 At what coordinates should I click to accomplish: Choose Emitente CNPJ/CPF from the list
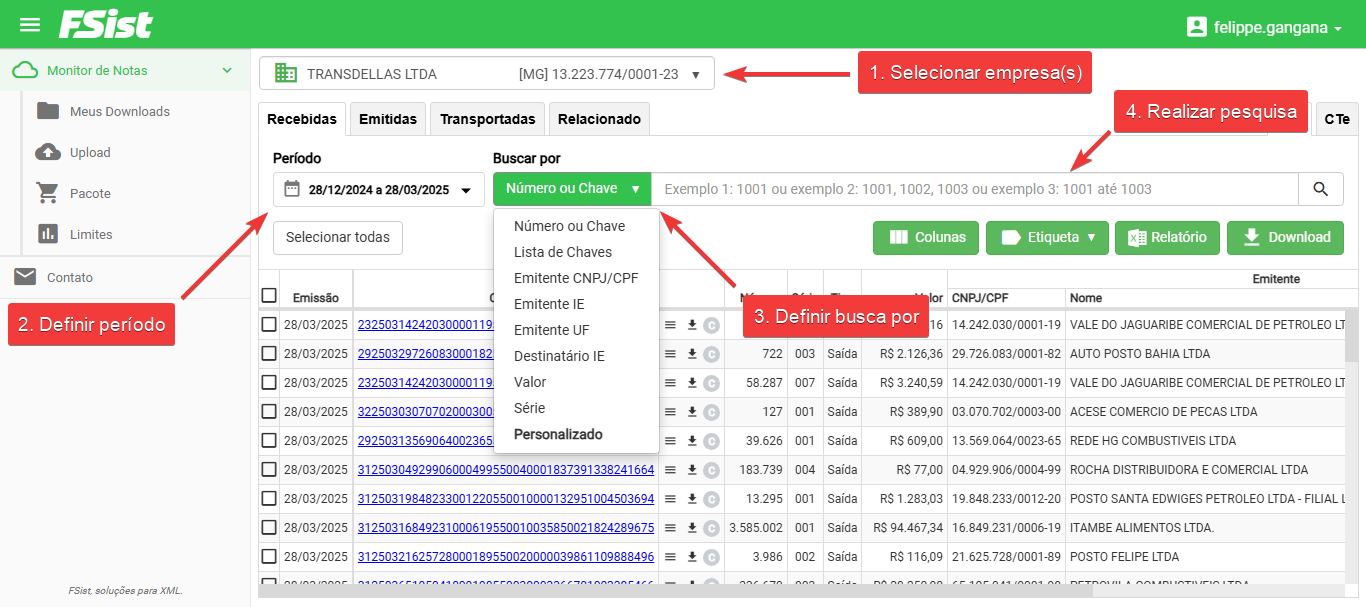point(576,278)
